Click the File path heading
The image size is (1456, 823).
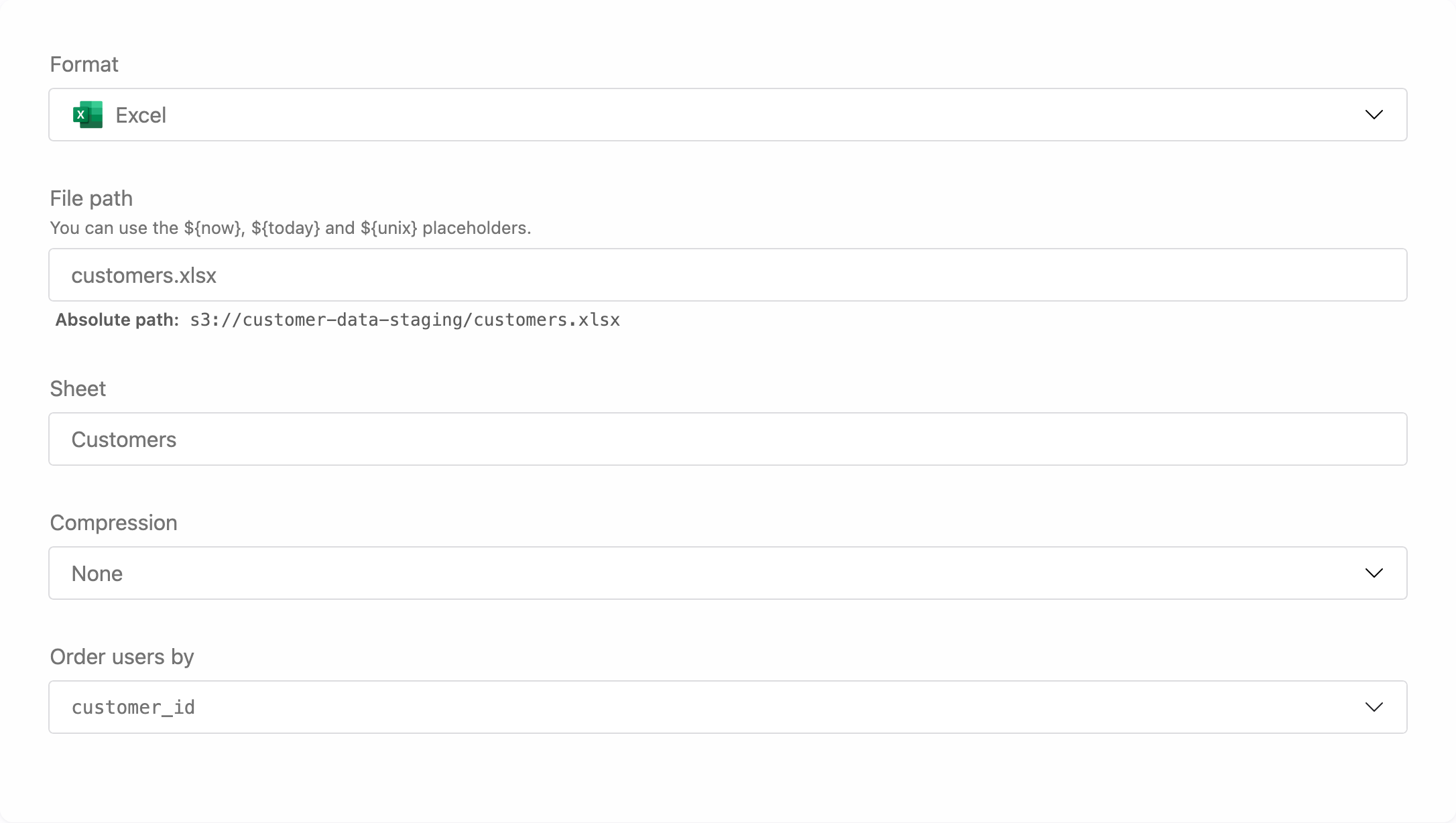91,198
